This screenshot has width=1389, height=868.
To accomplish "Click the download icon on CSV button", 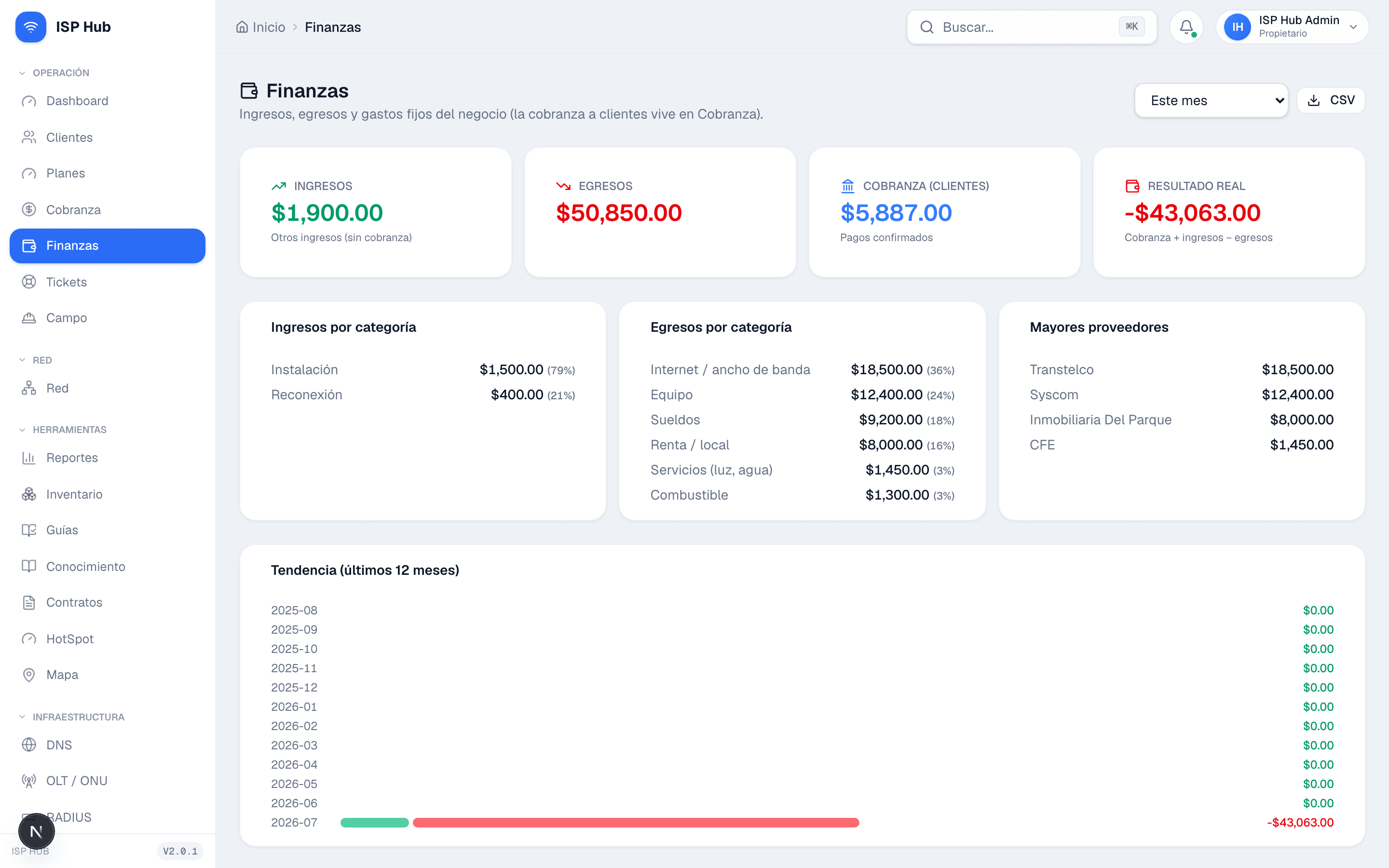I will tap(1314, 100).
